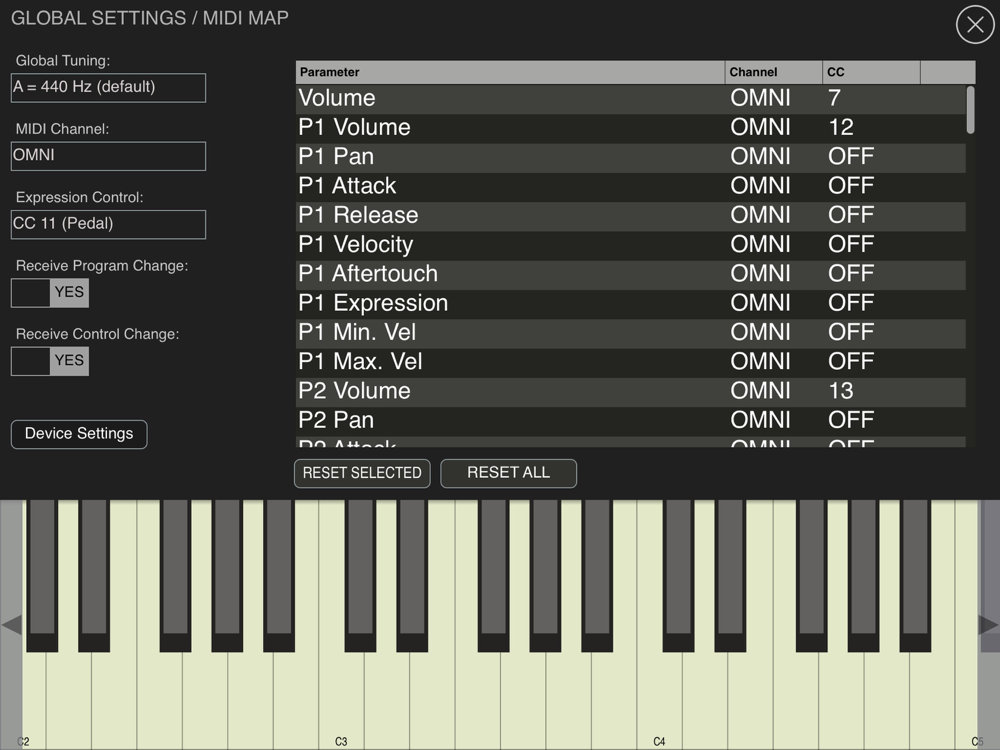Play the C4 white key
This screenshot has width=1000, height=750.
(659, 702)
